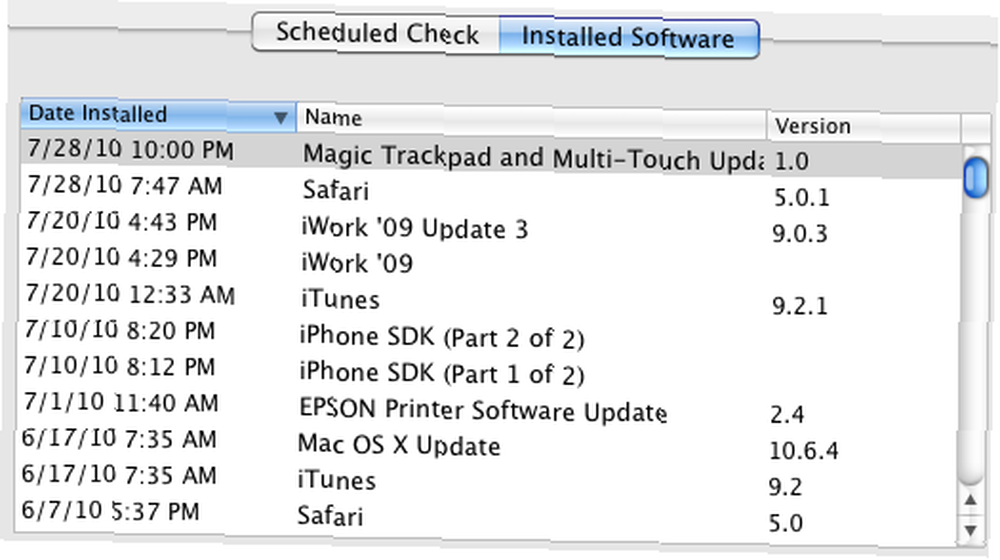Viewport: 1000px width, 560px height.
Task: Select iTunes in the 7/20/10 12:33 AM row
Action: click(x=340, y=299)
